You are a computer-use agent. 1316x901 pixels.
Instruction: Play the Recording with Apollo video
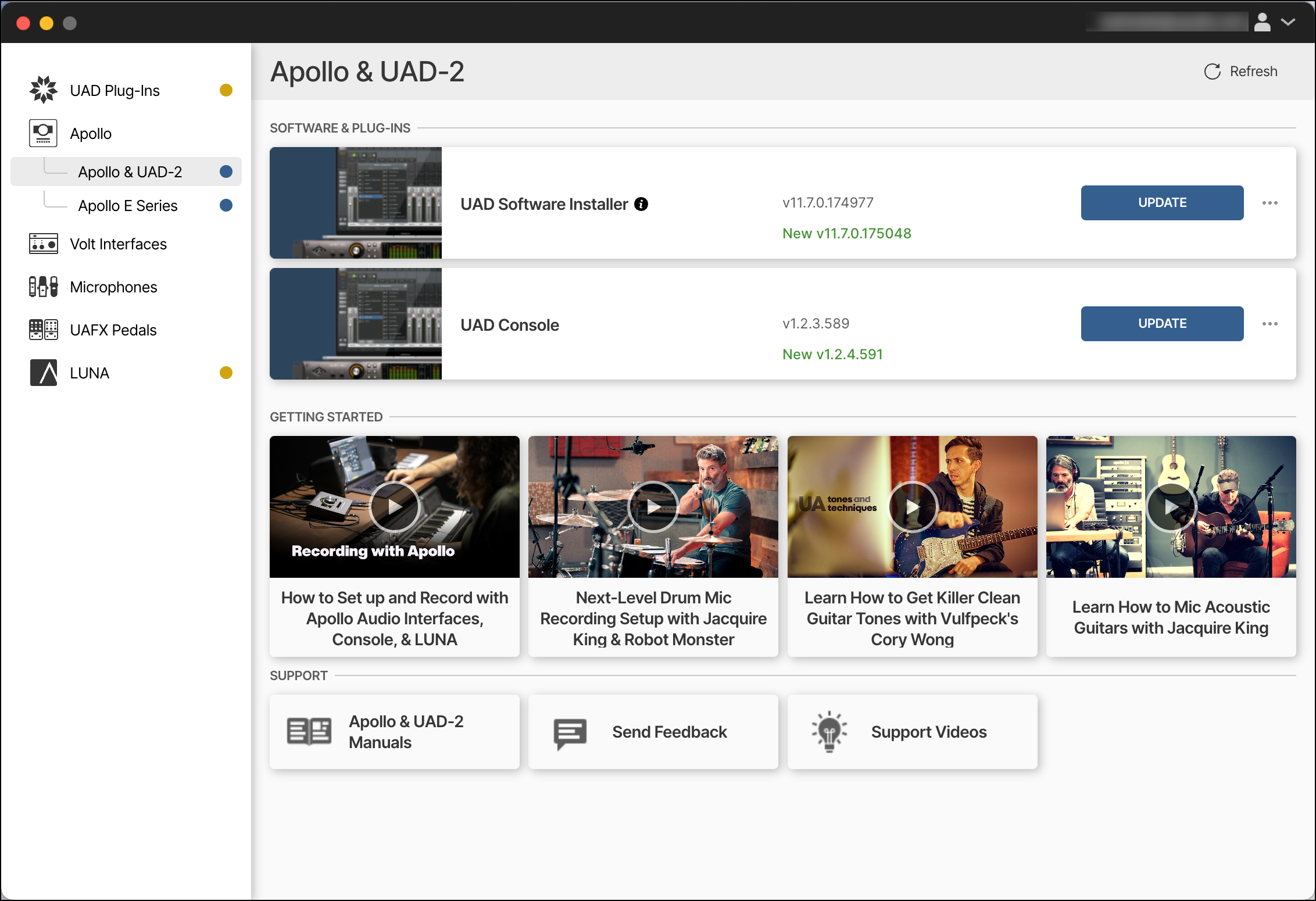tap(395, 506)
